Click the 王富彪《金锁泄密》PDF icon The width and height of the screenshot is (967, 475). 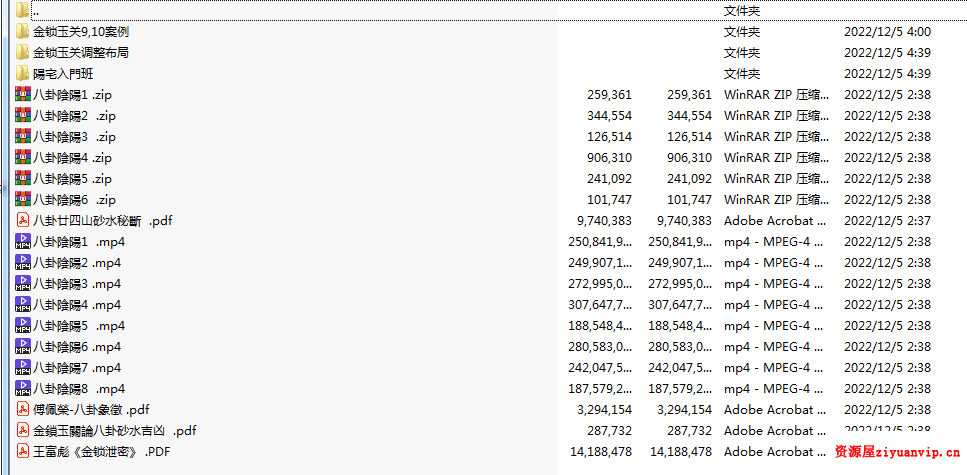tap(22, 452)
